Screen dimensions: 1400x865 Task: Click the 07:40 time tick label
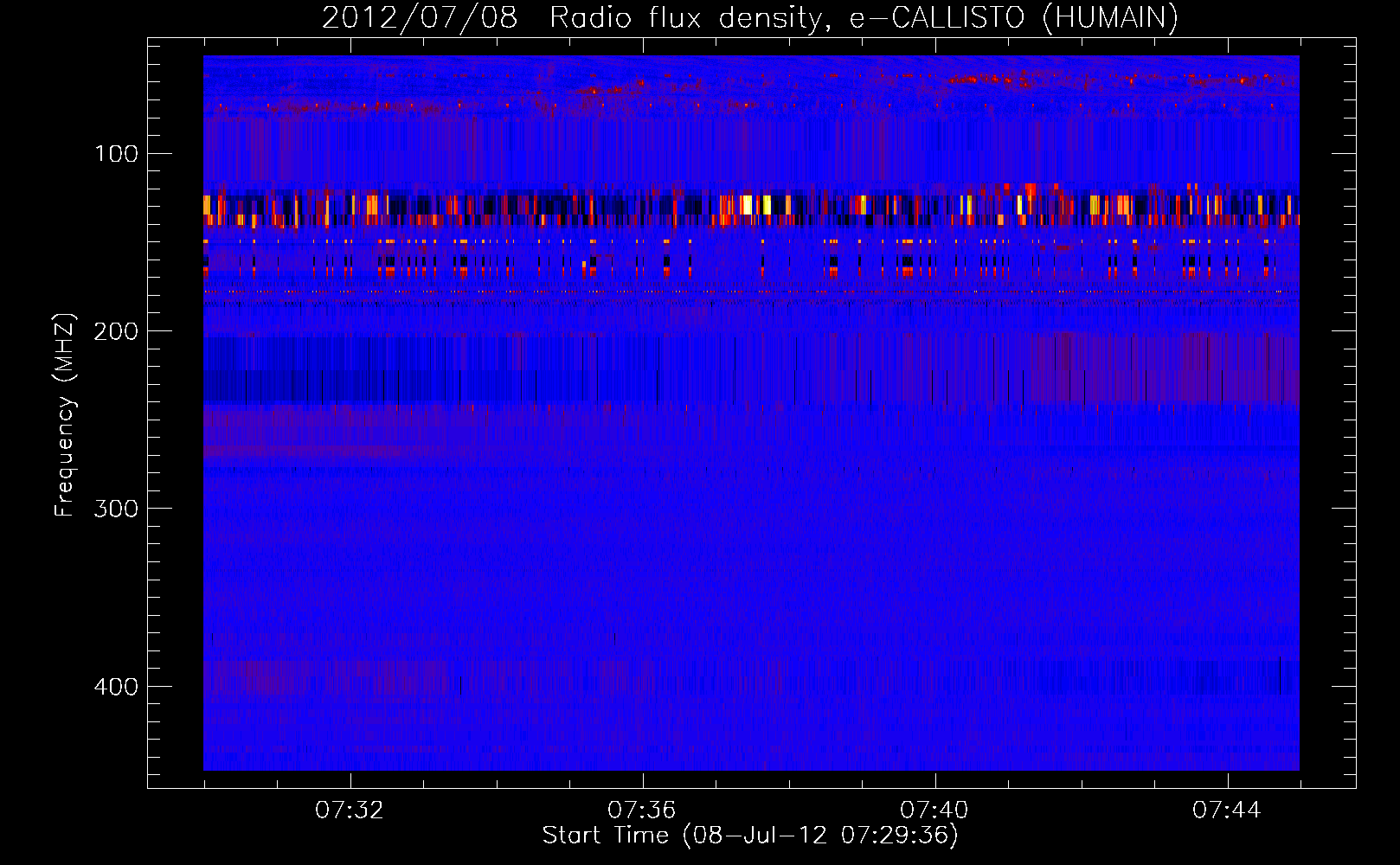934,811
